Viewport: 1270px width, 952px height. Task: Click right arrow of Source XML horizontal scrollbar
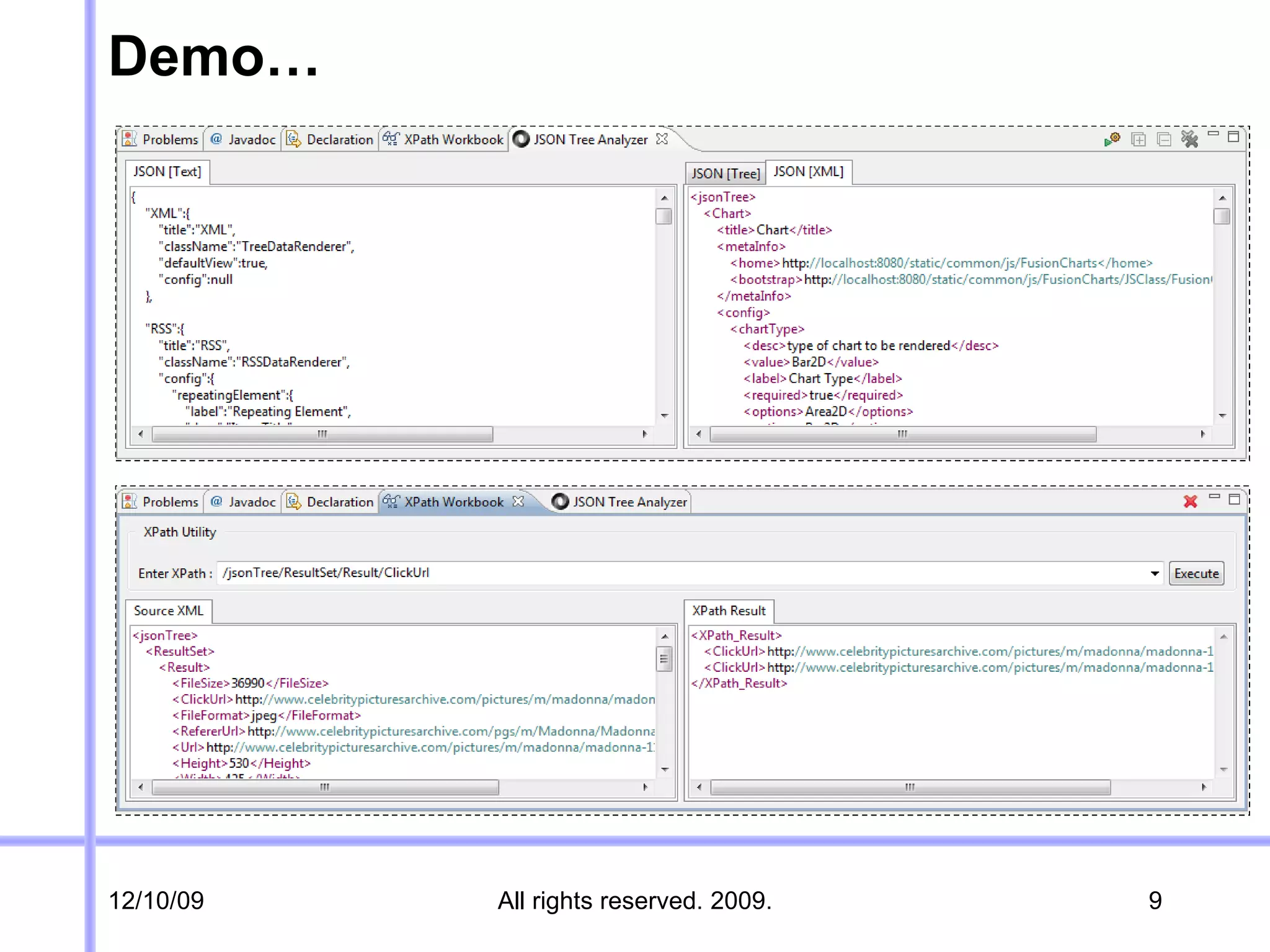point(645,787)
